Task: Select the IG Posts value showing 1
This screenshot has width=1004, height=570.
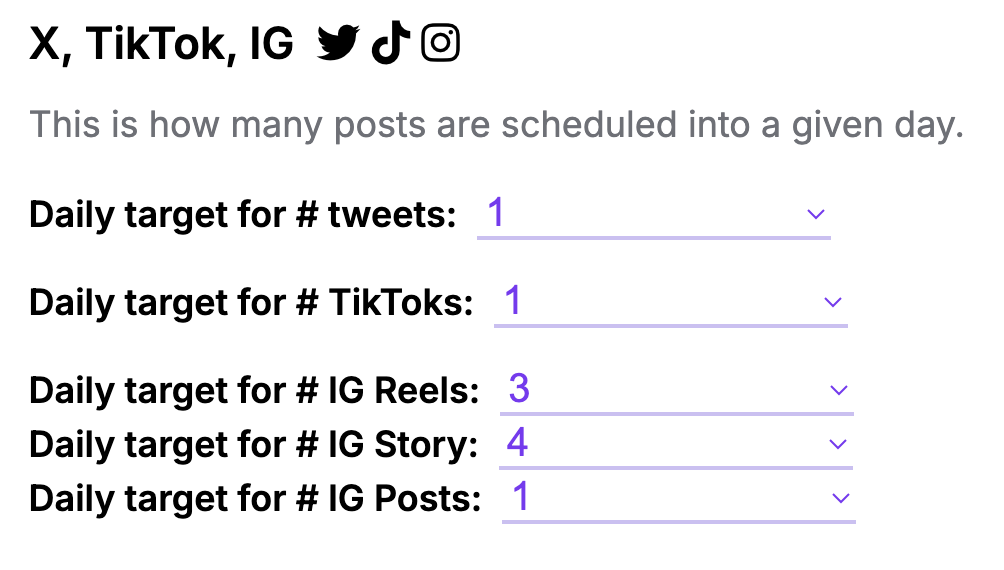Action: [x=521, y=496]
